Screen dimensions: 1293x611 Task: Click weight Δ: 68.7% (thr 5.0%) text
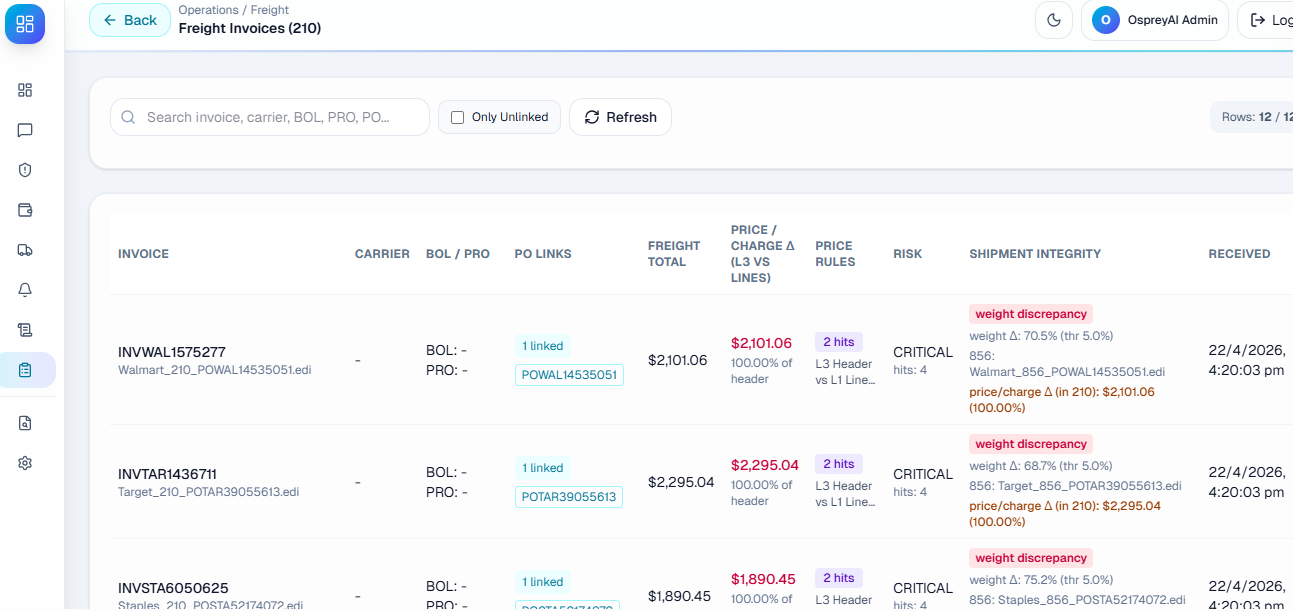click(x=1041, y=466)
